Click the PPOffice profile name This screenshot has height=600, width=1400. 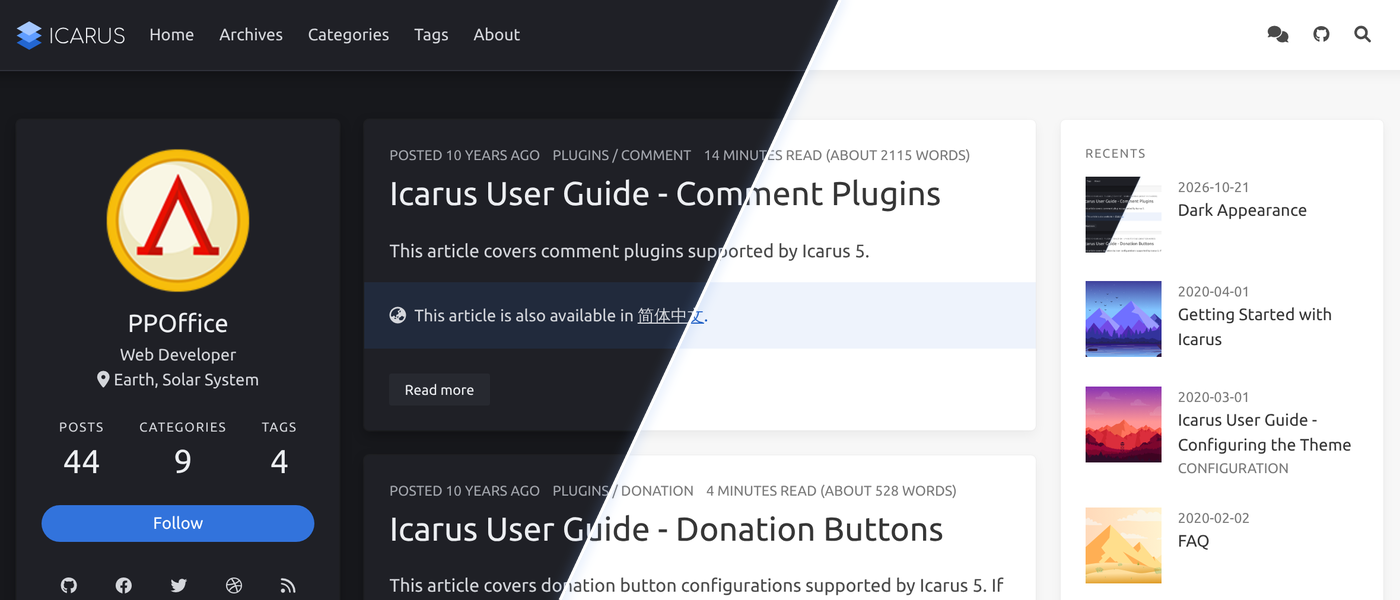click(x=178, y=323)
